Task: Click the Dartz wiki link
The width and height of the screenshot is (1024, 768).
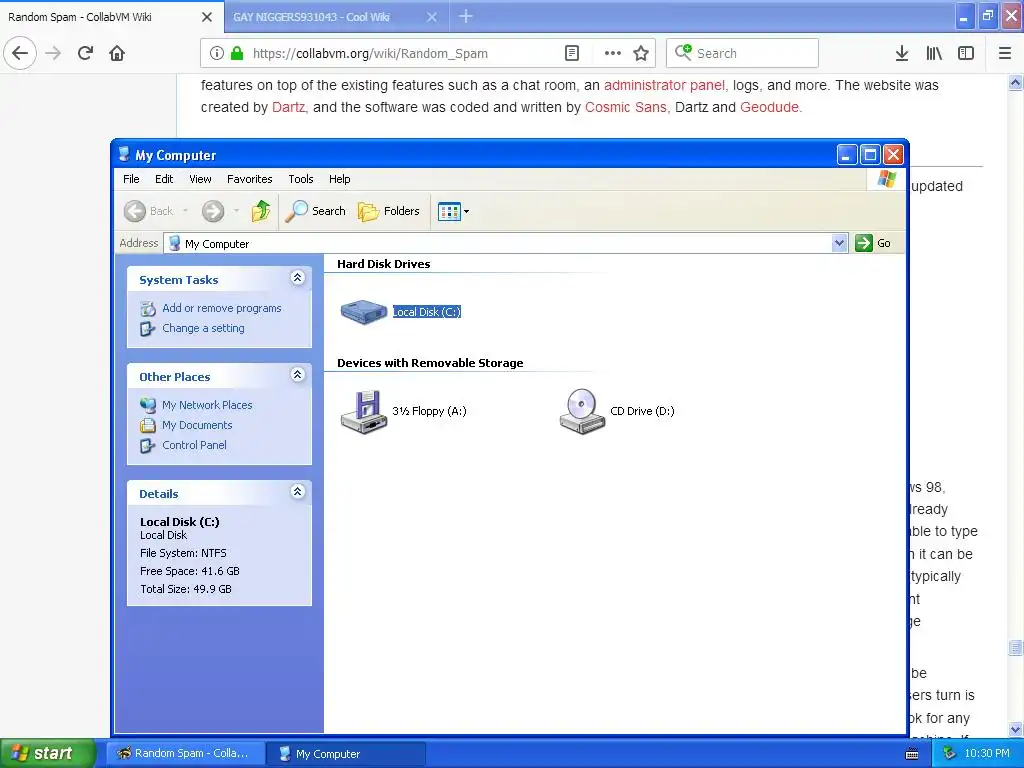Action: [x=289, y=107]
